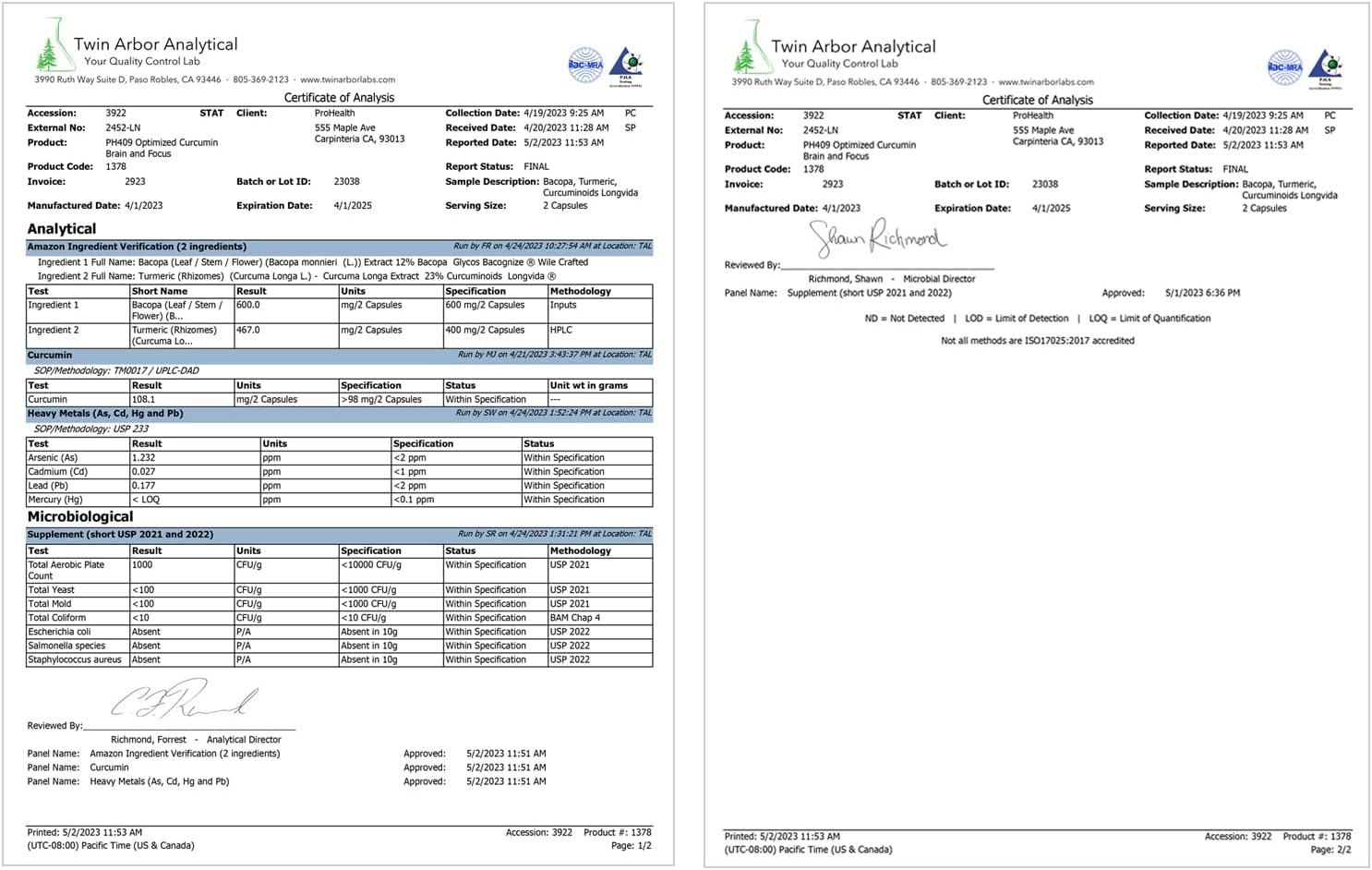Viewport: 1372px width, 870px height.
Task: Click the 'HPLC' methodology cell for Ingredient 2
Action: tap(600, 335)
